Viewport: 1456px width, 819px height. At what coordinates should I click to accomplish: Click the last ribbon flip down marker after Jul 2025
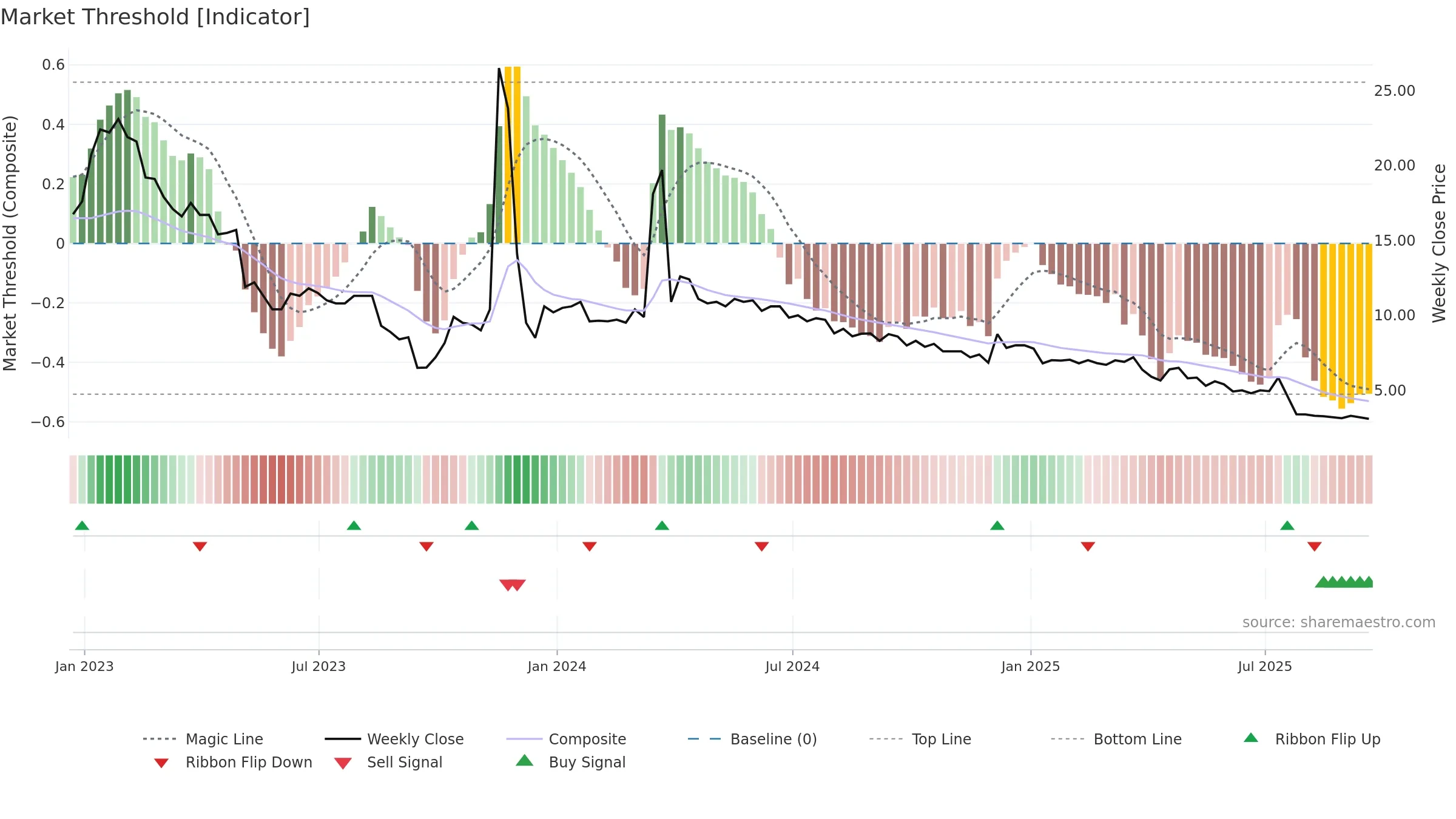click(x=1315, y=547)
